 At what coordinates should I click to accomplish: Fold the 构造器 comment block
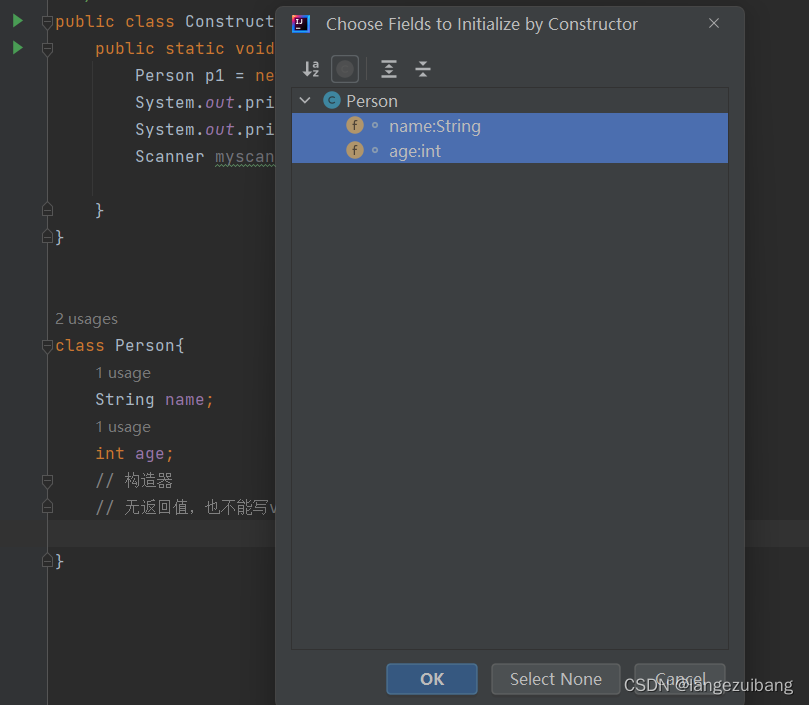[x=47, y=480]
